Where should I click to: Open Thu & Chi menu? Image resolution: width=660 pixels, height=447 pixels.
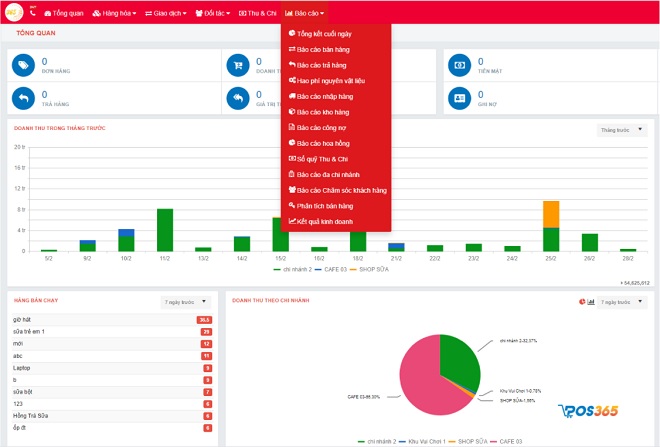(x=258, y=13)
